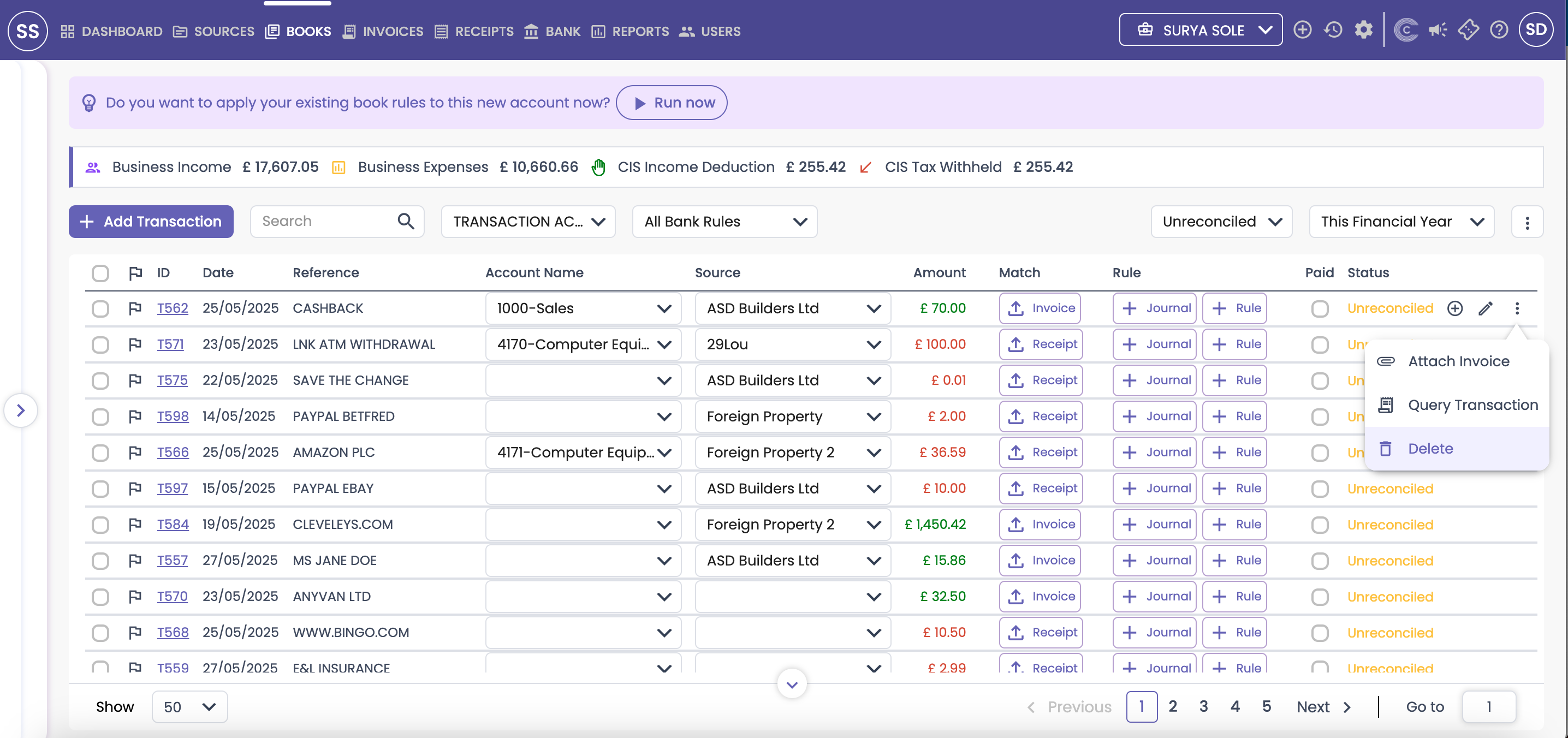Flag the LNK ATM WITHDRAWAL transaction
The height and width of the screenshot is (738, 1568).
[135, 344]
